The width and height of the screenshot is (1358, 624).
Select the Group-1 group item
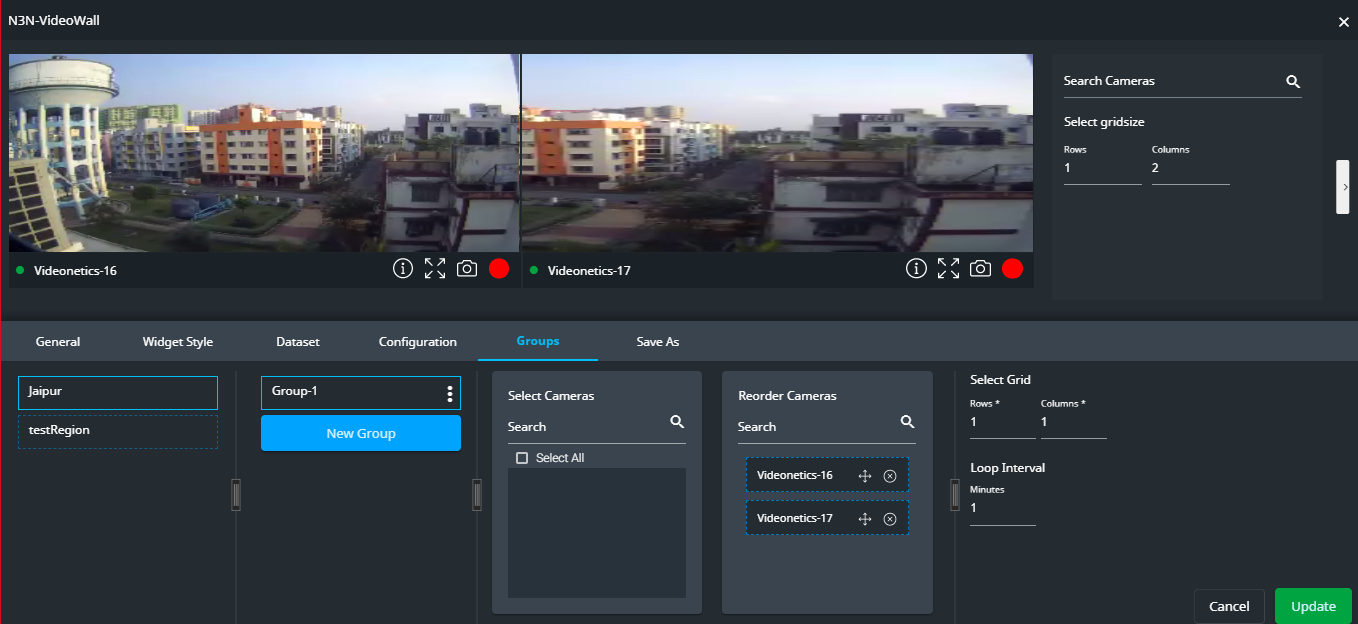click(x=361, y=393)
